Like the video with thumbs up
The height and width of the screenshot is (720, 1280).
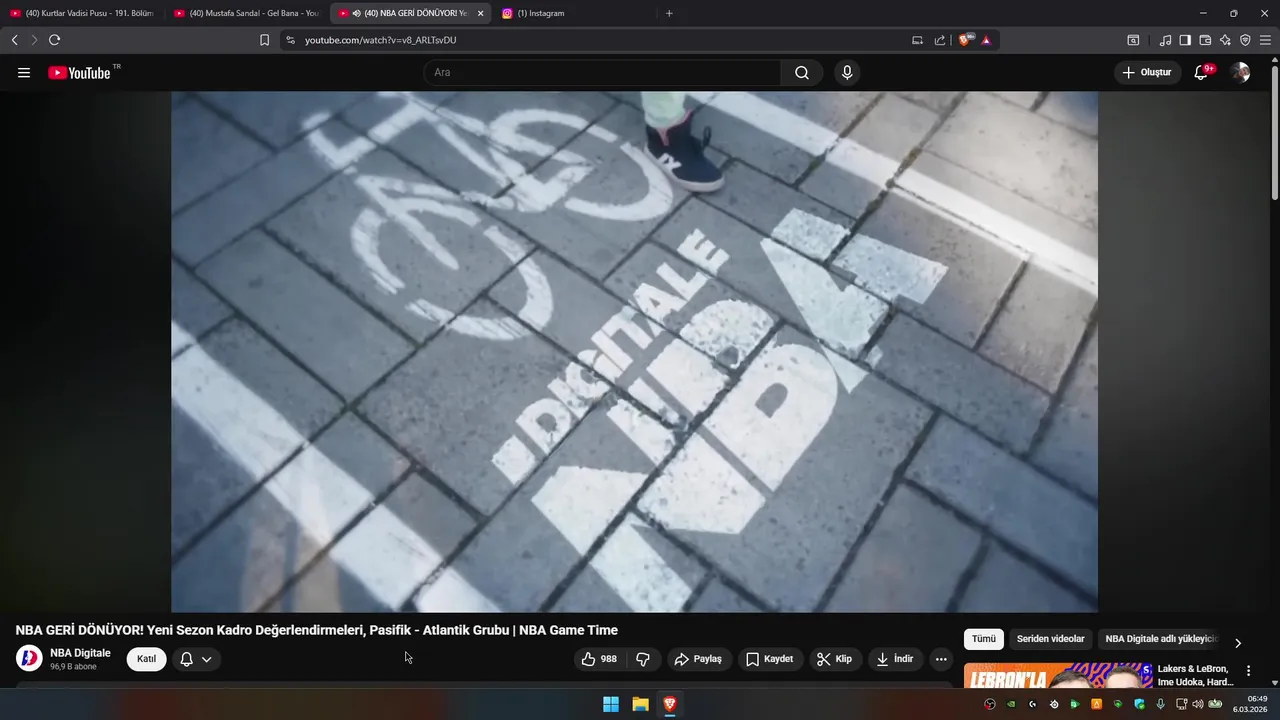pyautogui.click(x=600, y=659)
